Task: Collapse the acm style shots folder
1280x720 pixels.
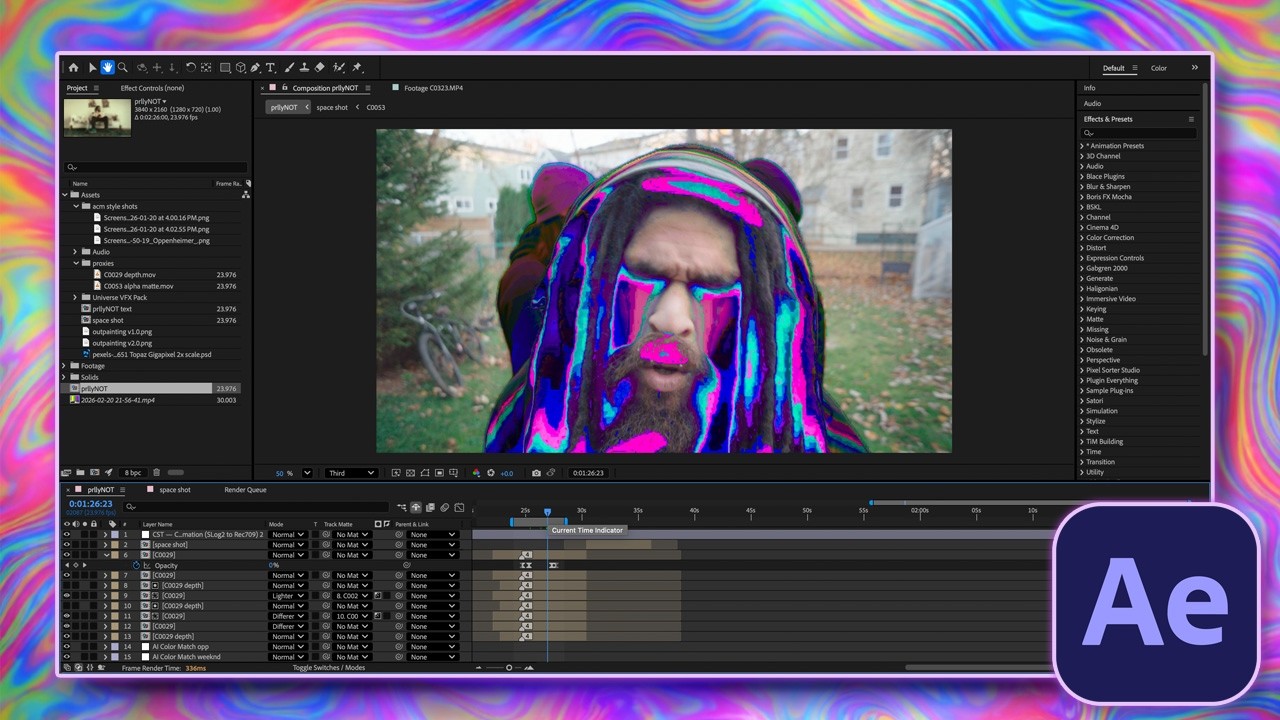Action: (76, 206)
